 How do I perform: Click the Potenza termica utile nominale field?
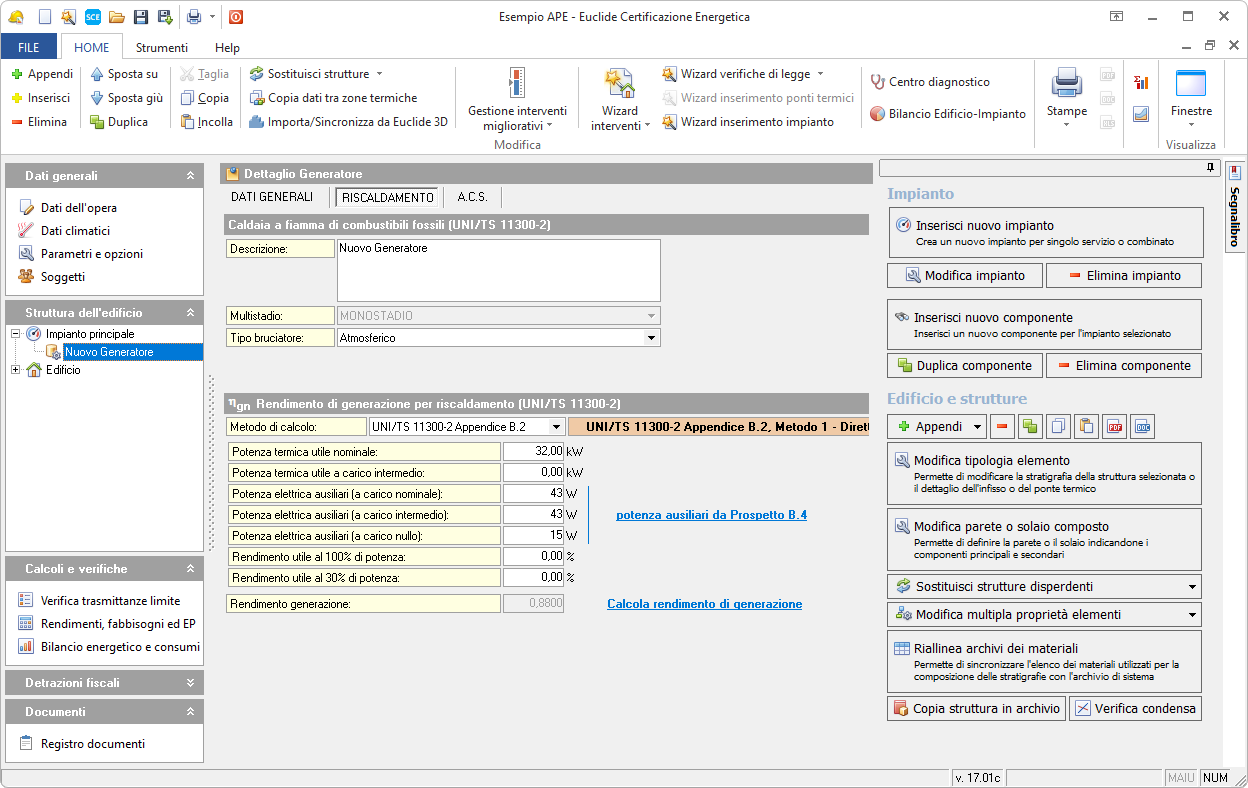[x=533, y=451]
